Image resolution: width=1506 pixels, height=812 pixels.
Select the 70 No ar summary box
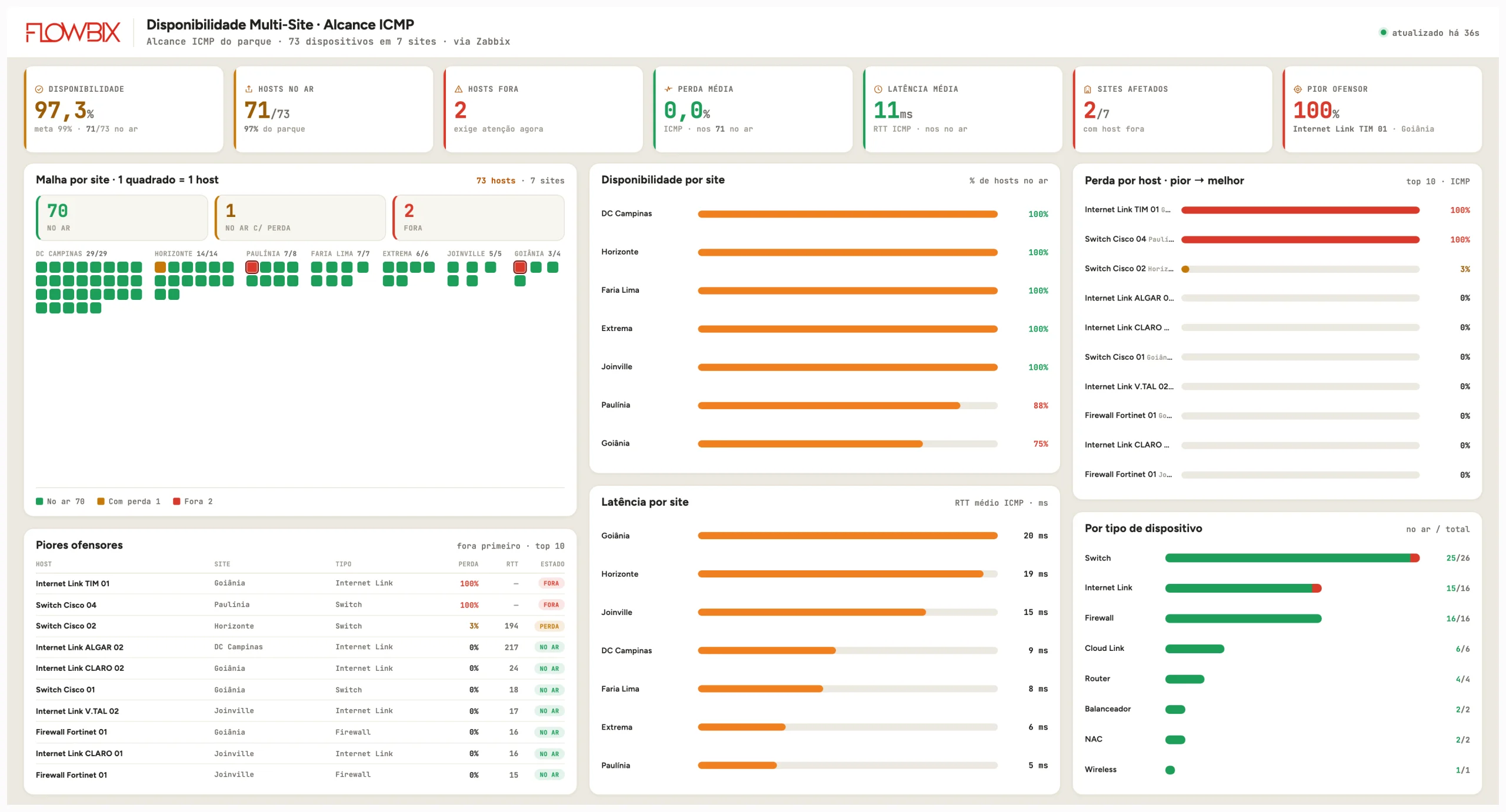[x=122, y=218]
